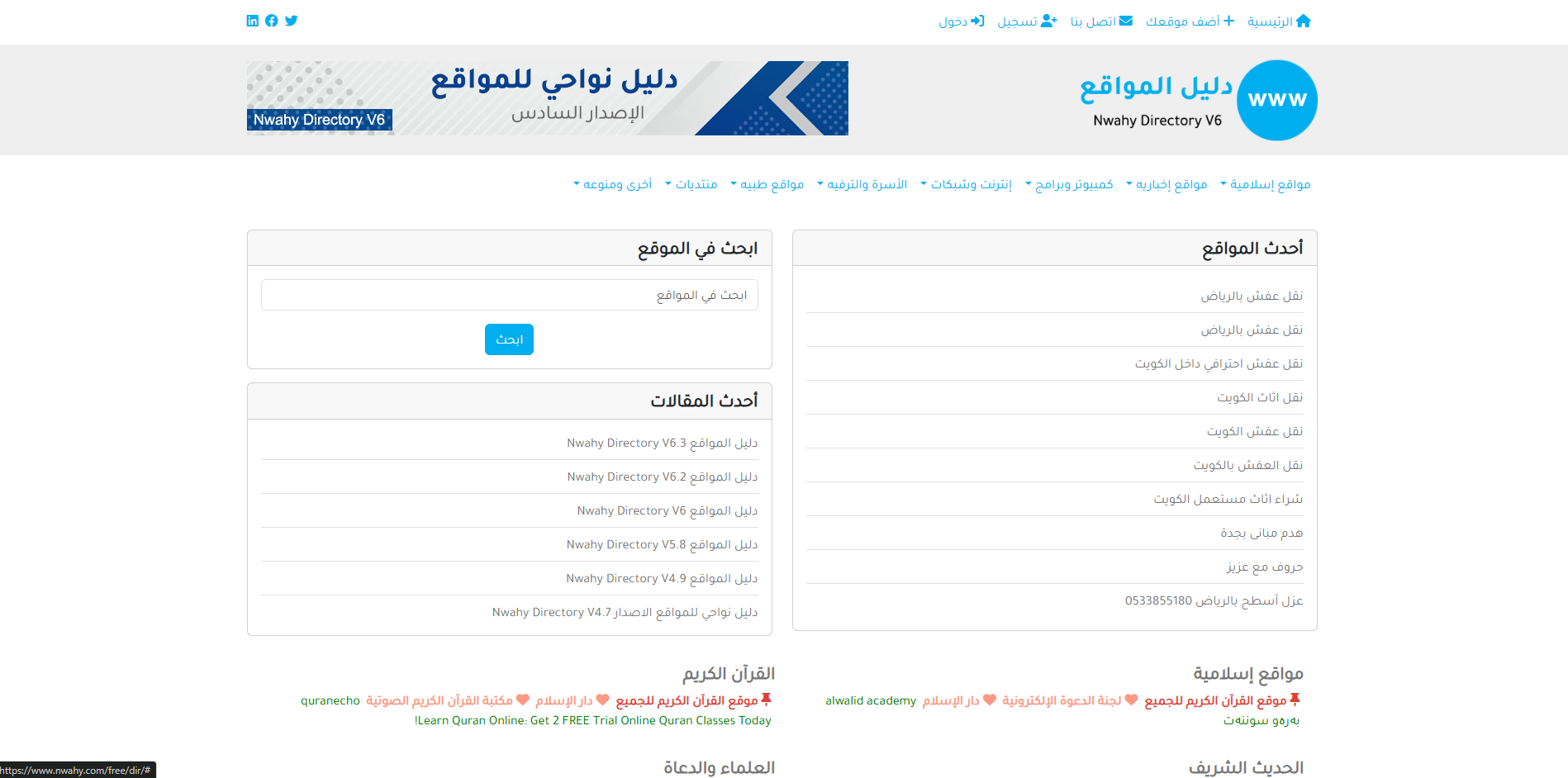
Task: Click the circular www site logo
Action: tap(1276, 99)
